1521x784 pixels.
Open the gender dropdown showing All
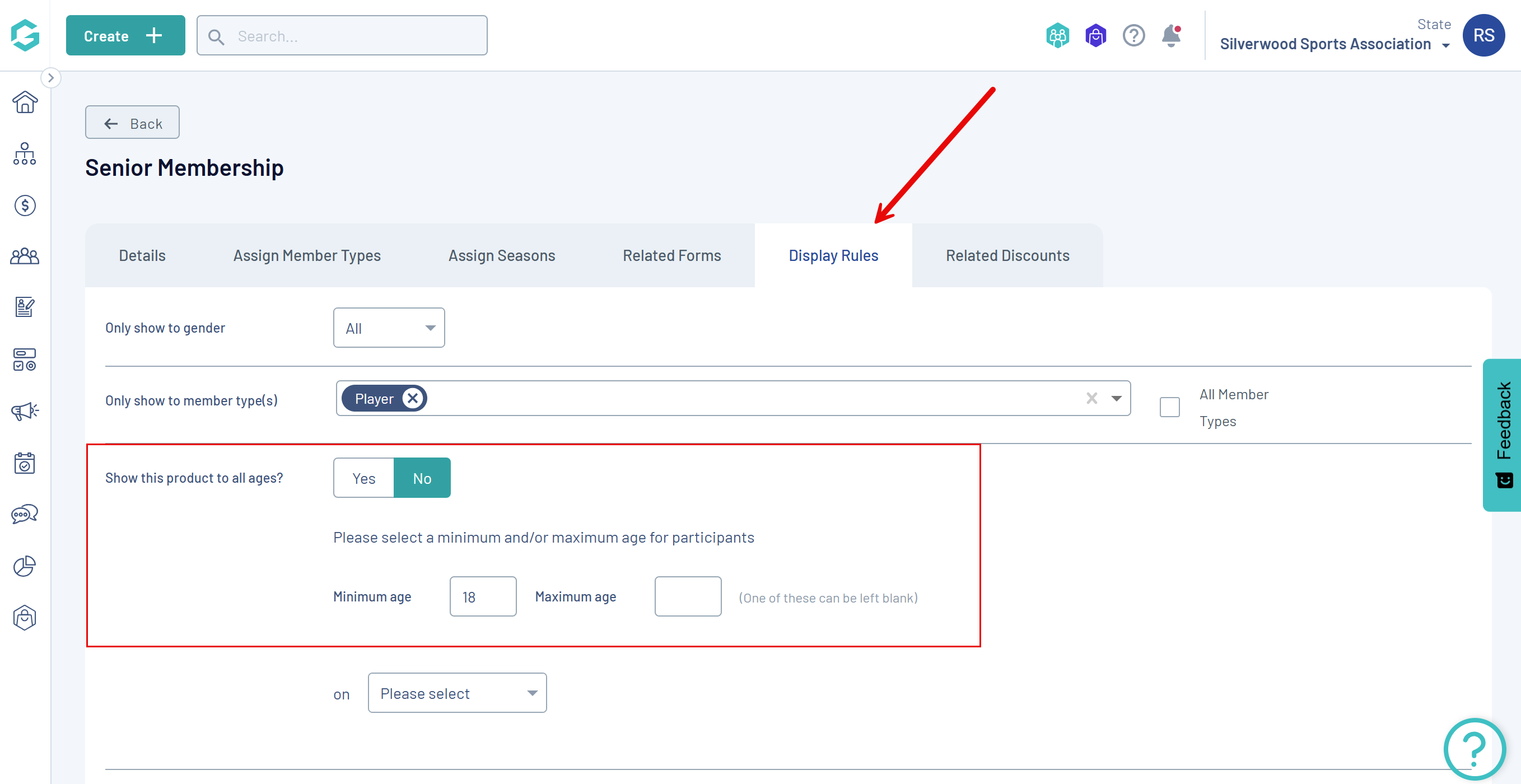click(389, 328)
